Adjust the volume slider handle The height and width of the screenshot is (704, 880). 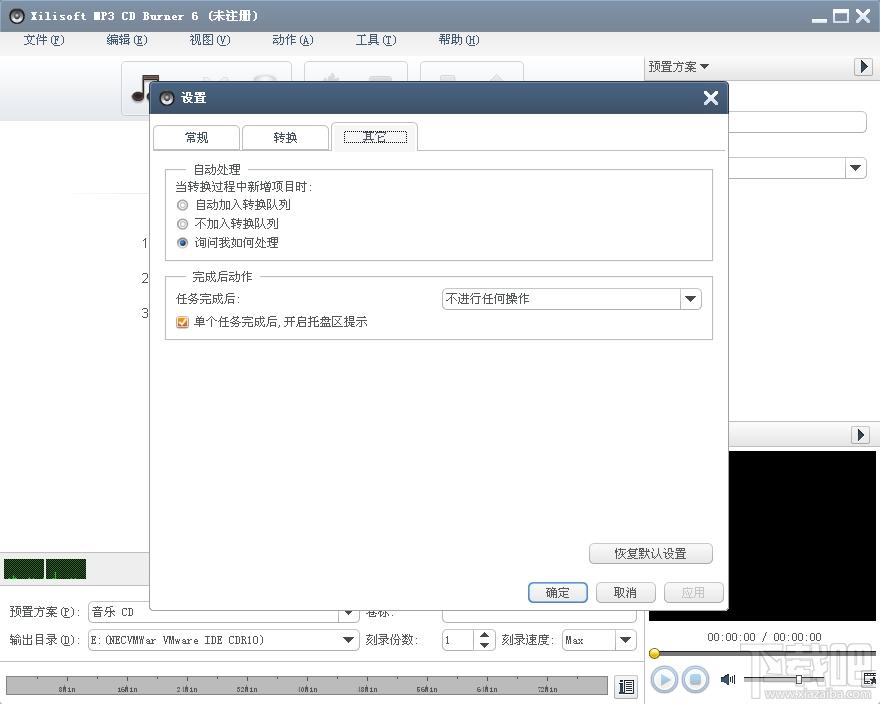(799, 680)
